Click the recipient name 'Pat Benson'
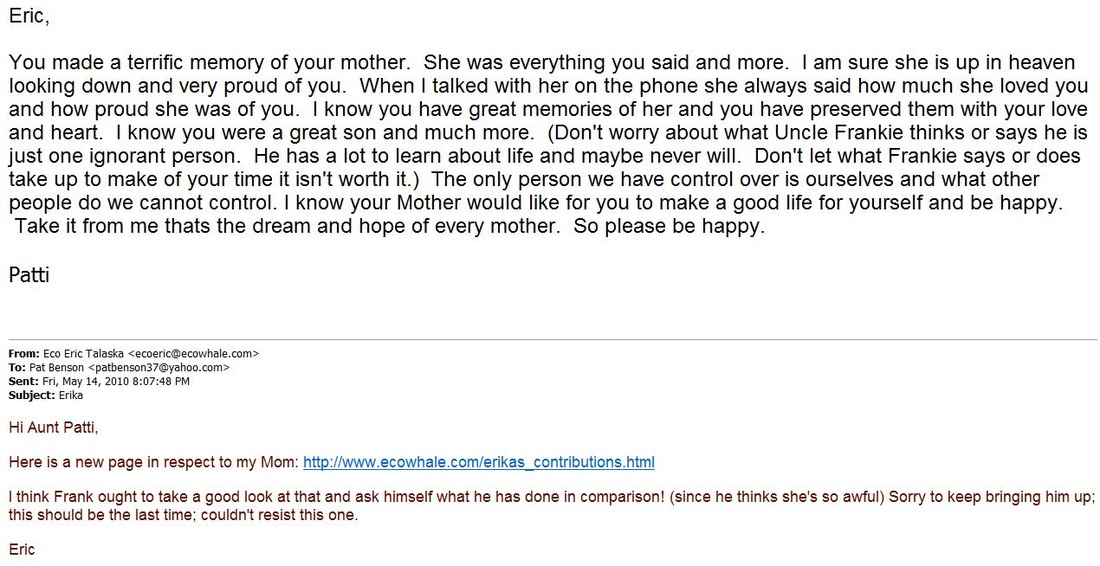The height and width of the screenshot is (566, 1100). pos(57,368)
